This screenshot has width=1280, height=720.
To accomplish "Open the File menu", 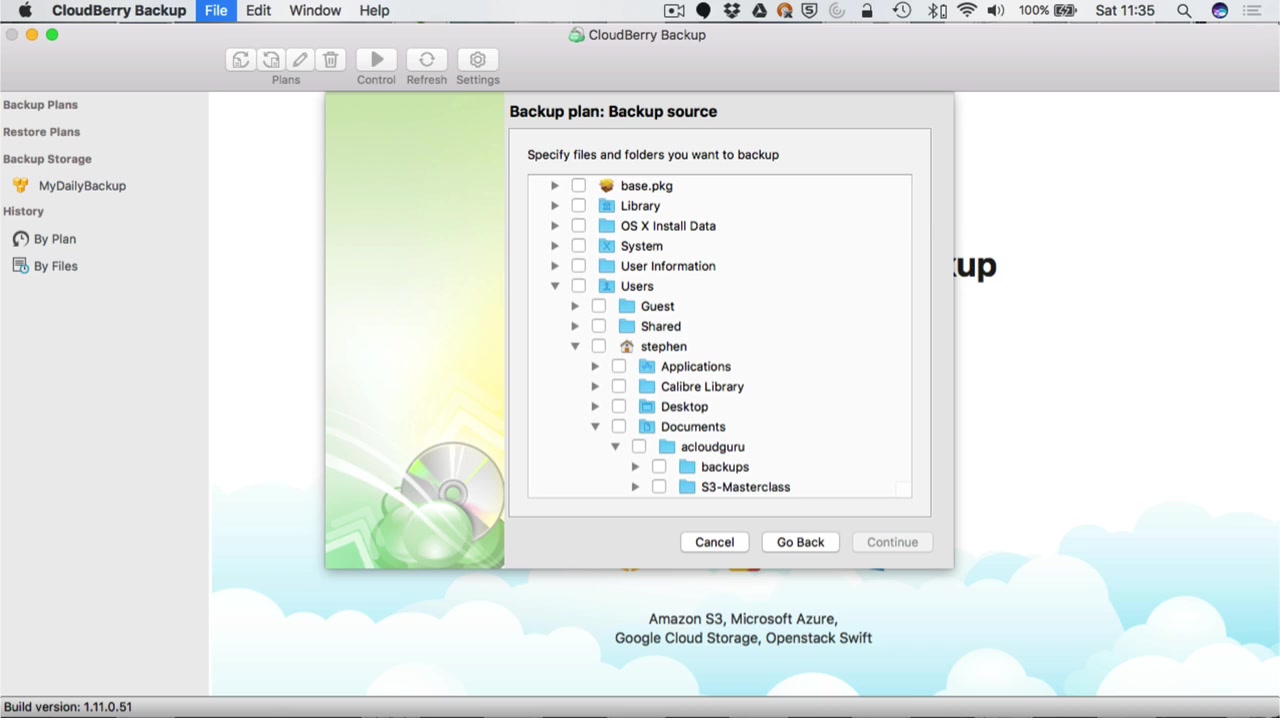I will click(216, 11).
